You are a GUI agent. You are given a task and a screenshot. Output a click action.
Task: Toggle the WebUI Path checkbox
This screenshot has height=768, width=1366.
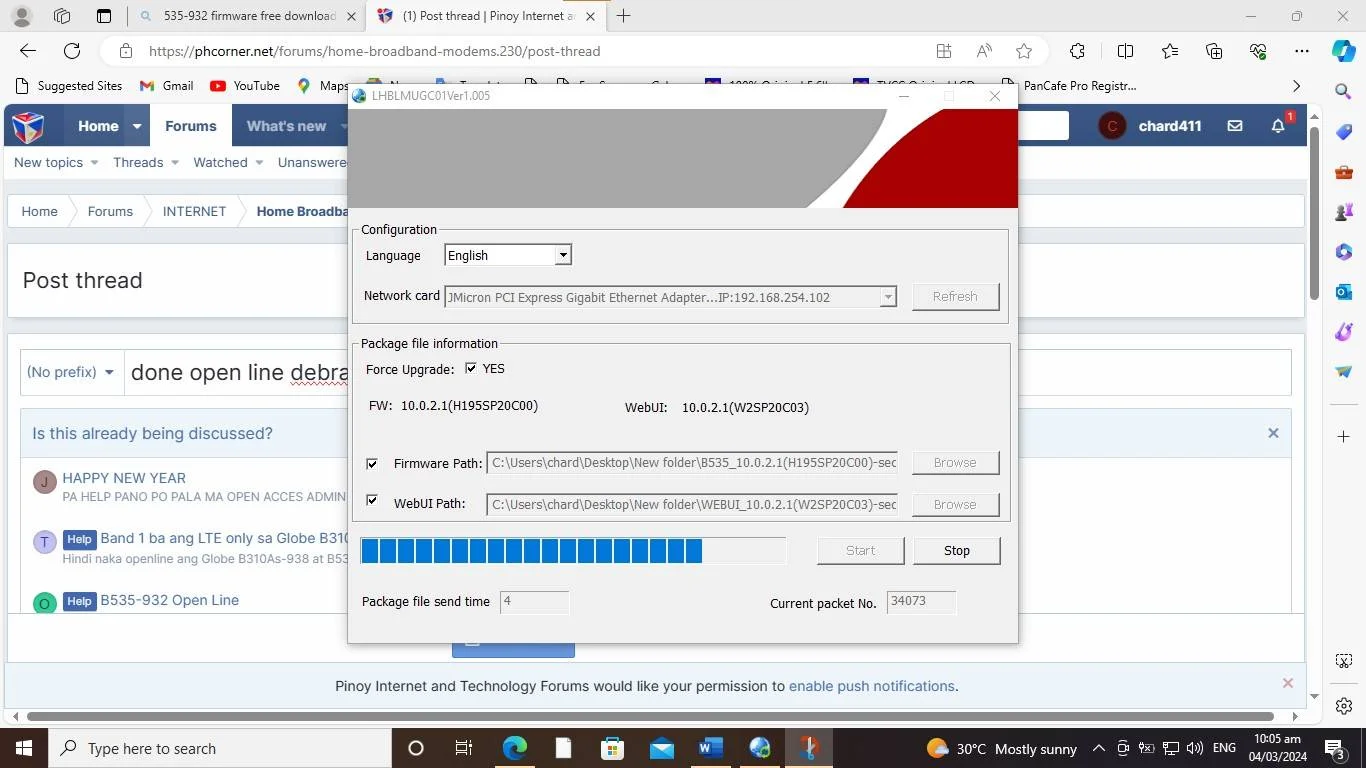pos(372,501)
